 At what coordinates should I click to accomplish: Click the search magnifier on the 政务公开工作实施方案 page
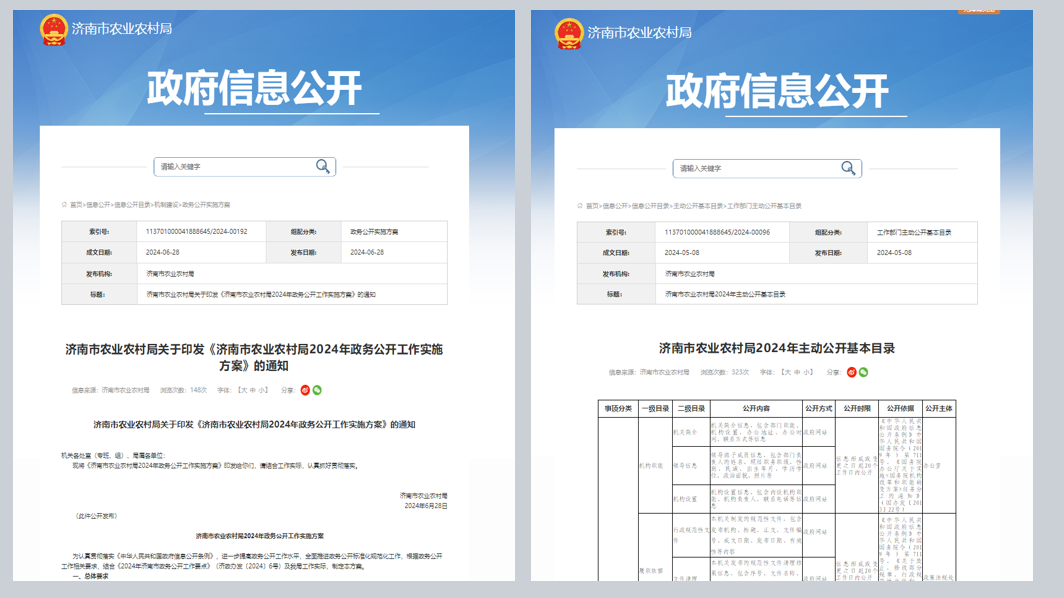[x=323, y=166]
